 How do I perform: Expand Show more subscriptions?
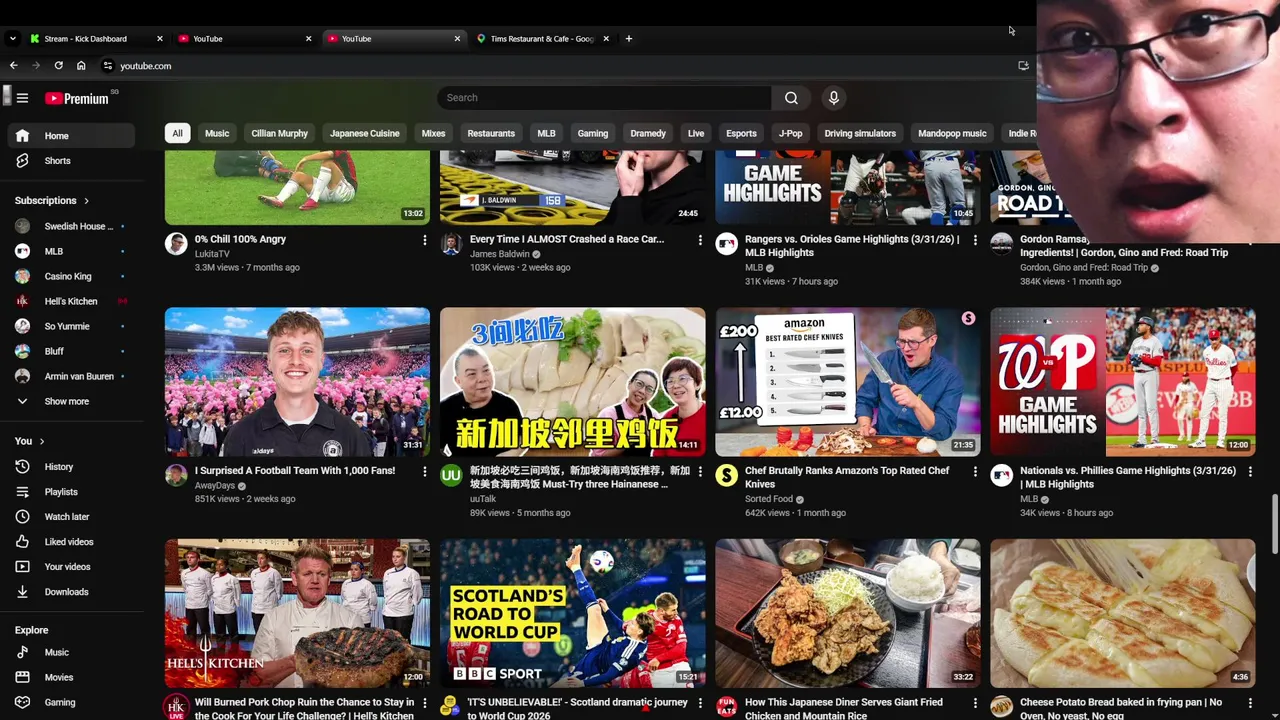point(71,402)
